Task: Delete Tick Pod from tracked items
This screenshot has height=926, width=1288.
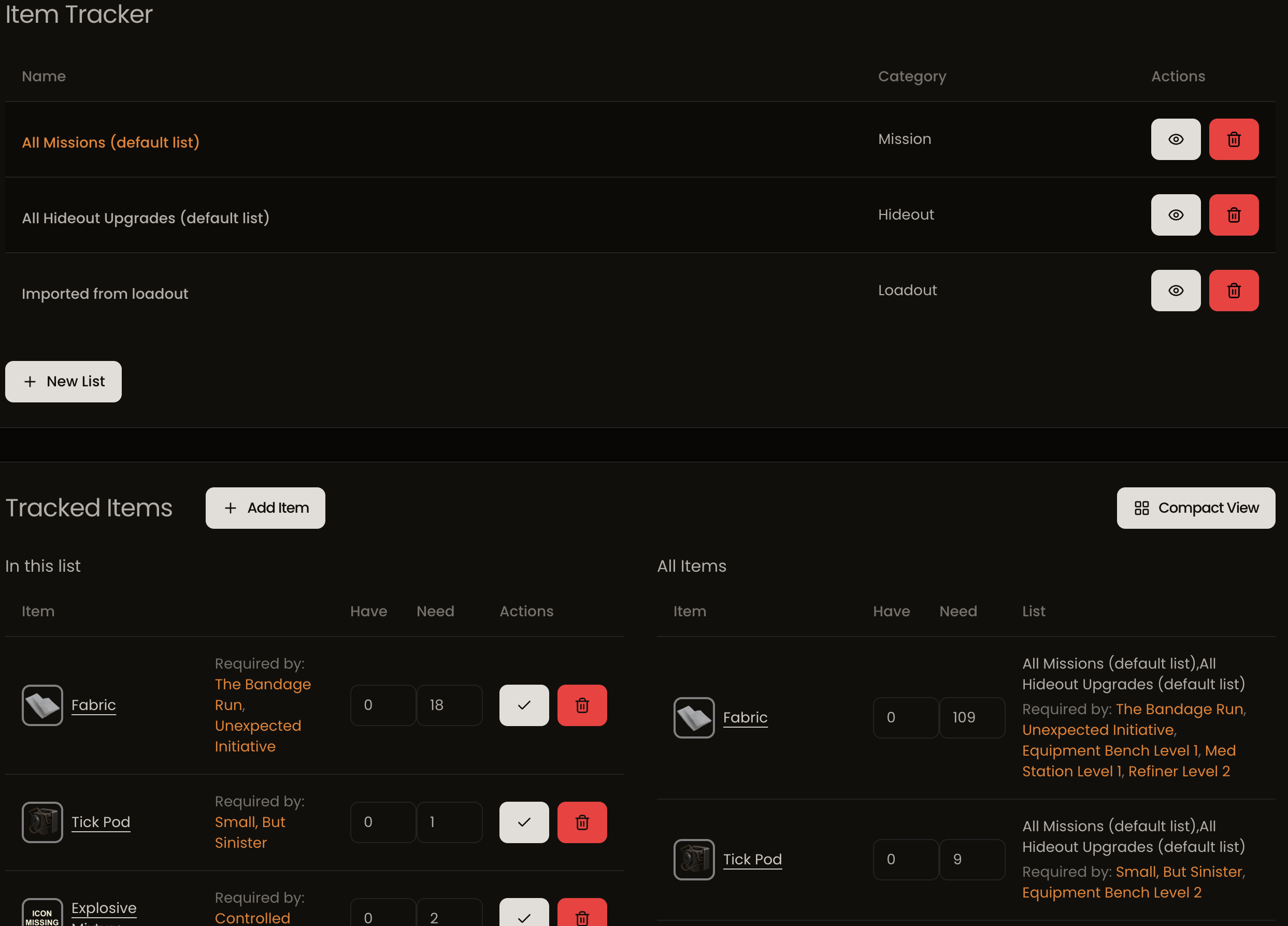Action: tap(582, 821)
